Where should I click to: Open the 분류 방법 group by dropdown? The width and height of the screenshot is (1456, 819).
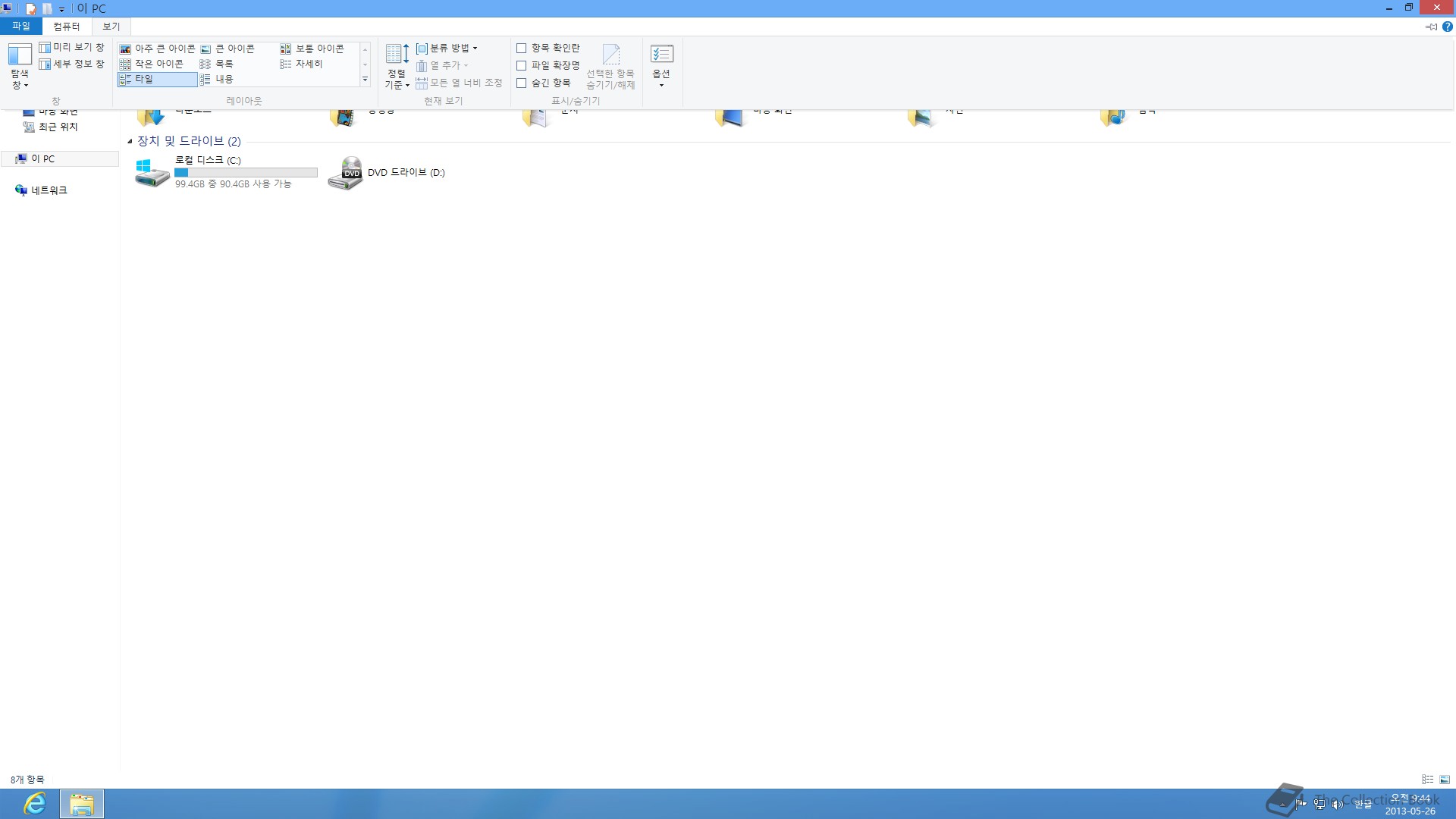(x=447, y=48)
